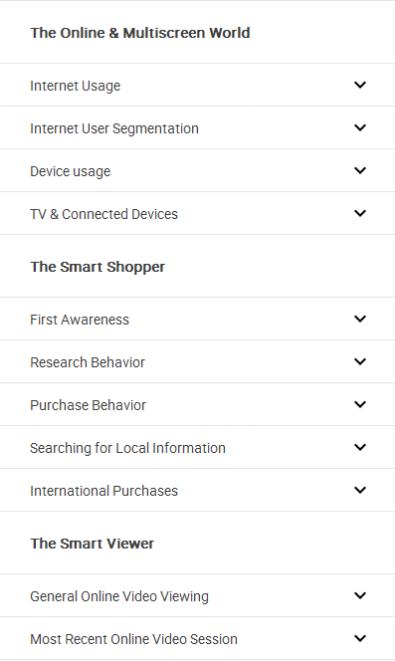Open International Purchases chevron arrow

coord(360,490)
